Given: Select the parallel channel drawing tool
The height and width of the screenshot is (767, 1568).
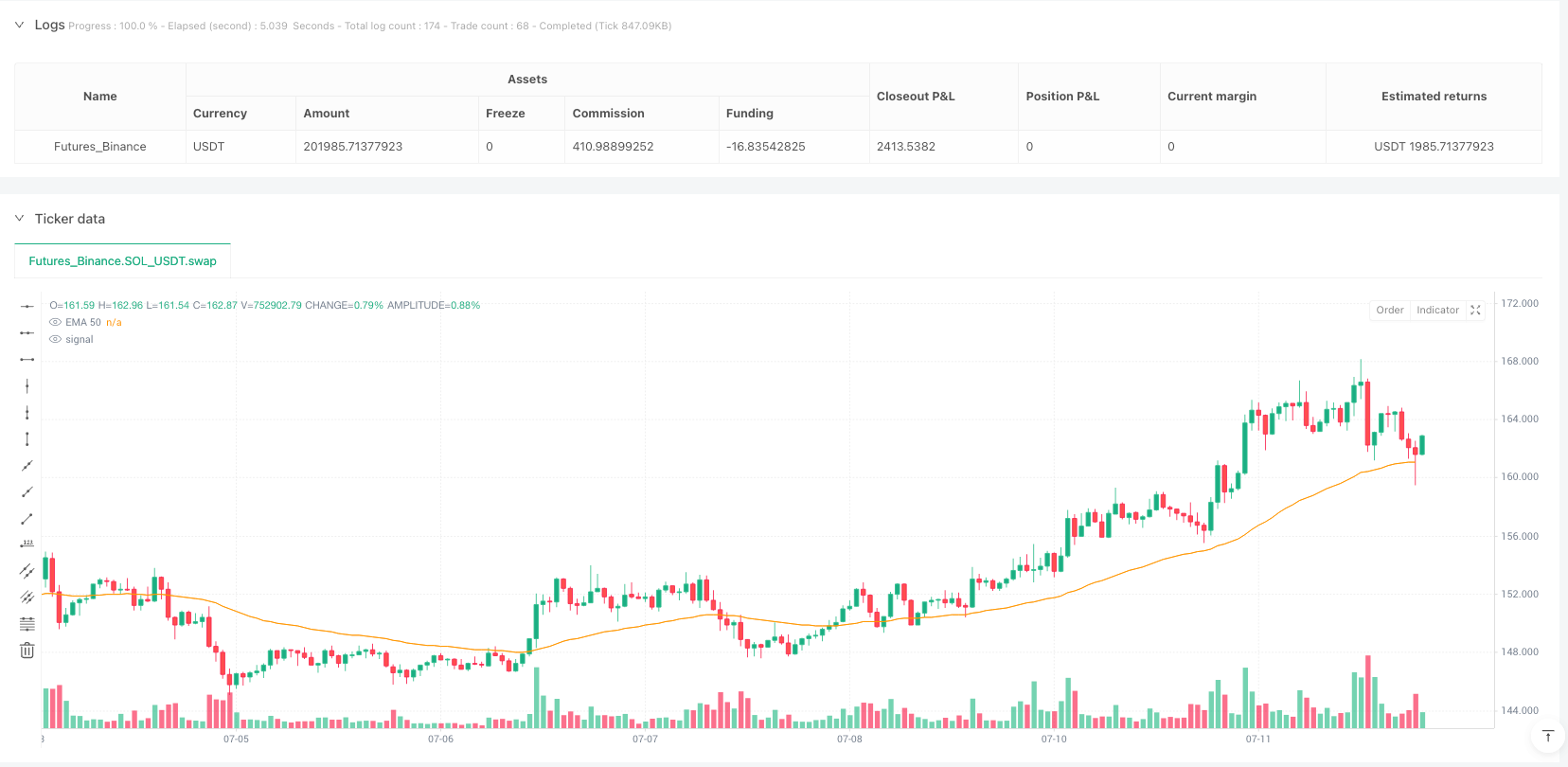Looking at the screenshot, I should pyautogui.click(x=27, y=570).
